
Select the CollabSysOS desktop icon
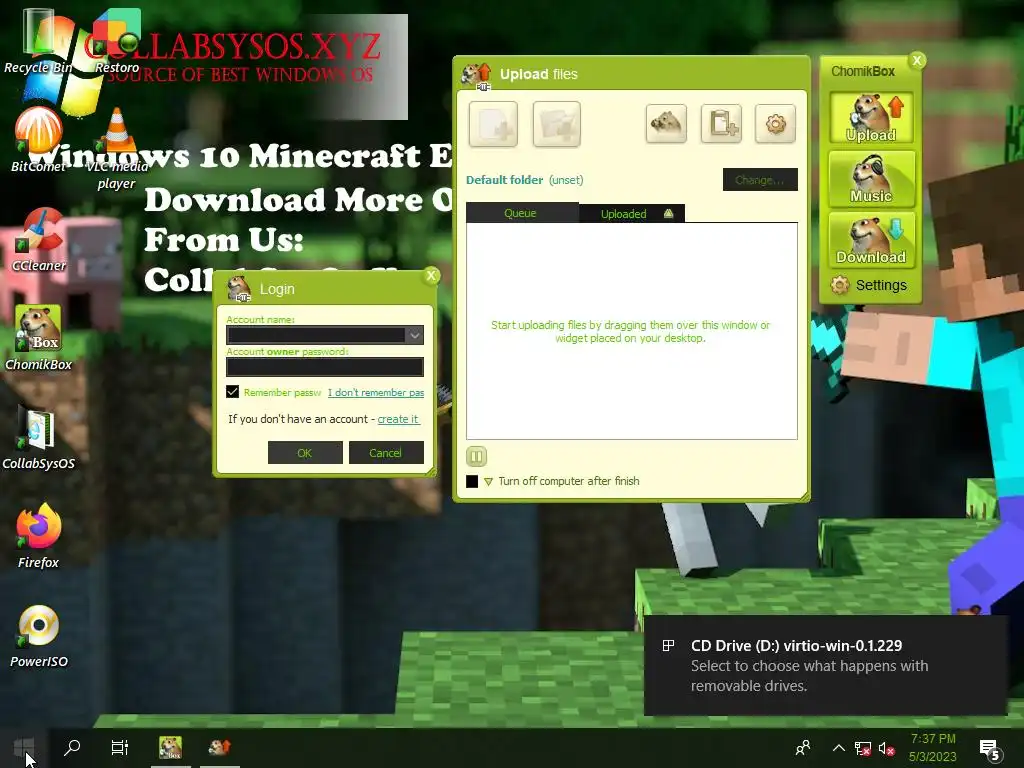[x=38, y=437]
